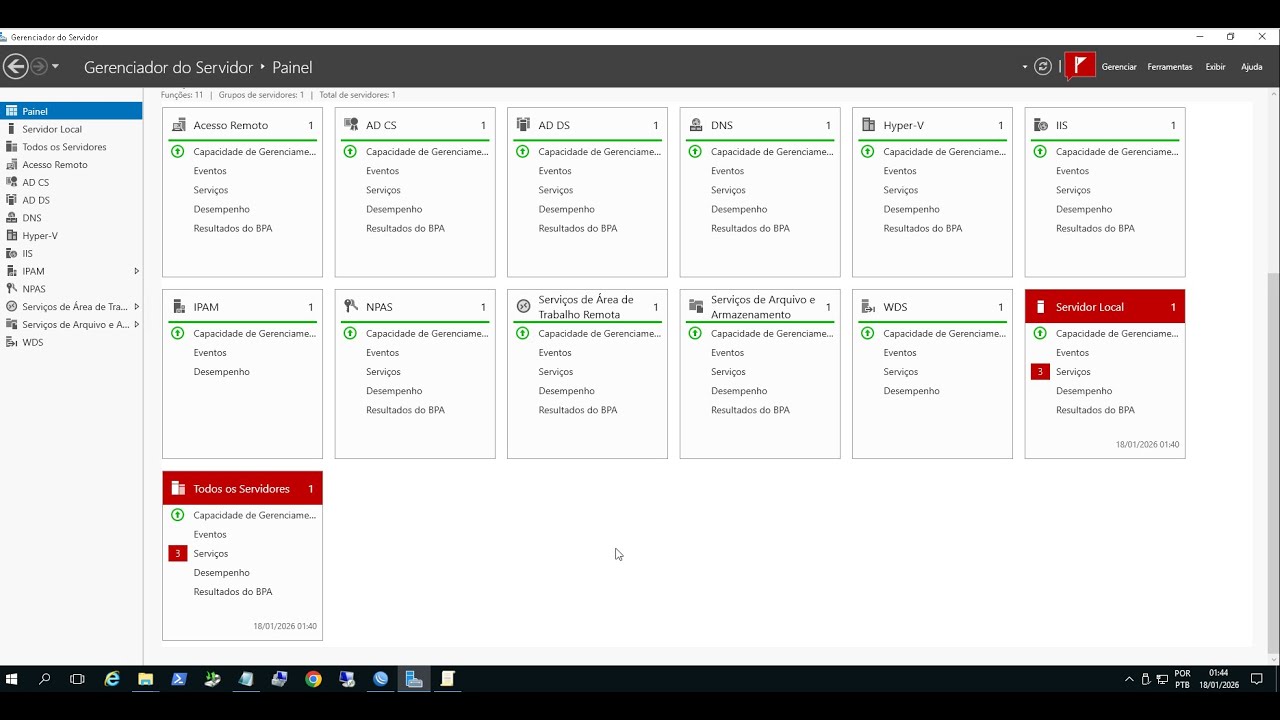Open the Acesso Remoto tile header
Screen dimensions: 1280x720
(x=242, y=125)
